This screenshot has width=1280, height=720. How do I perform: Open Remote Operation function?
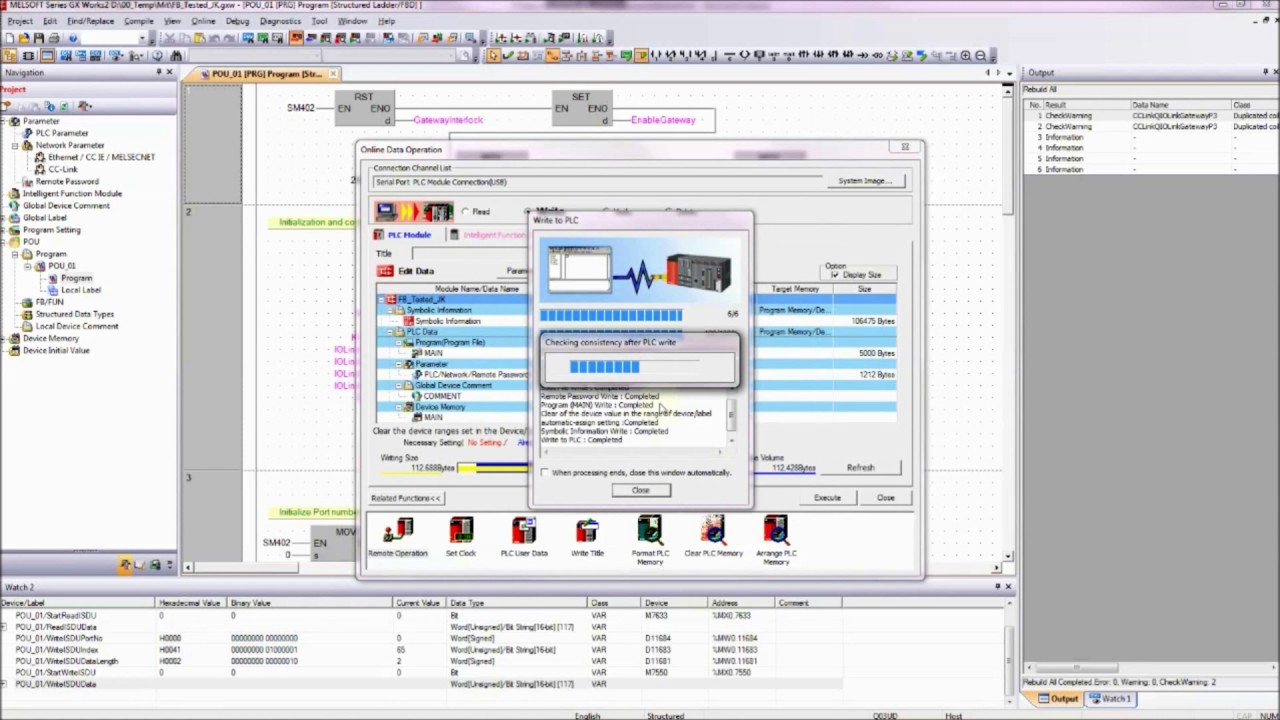398,536
